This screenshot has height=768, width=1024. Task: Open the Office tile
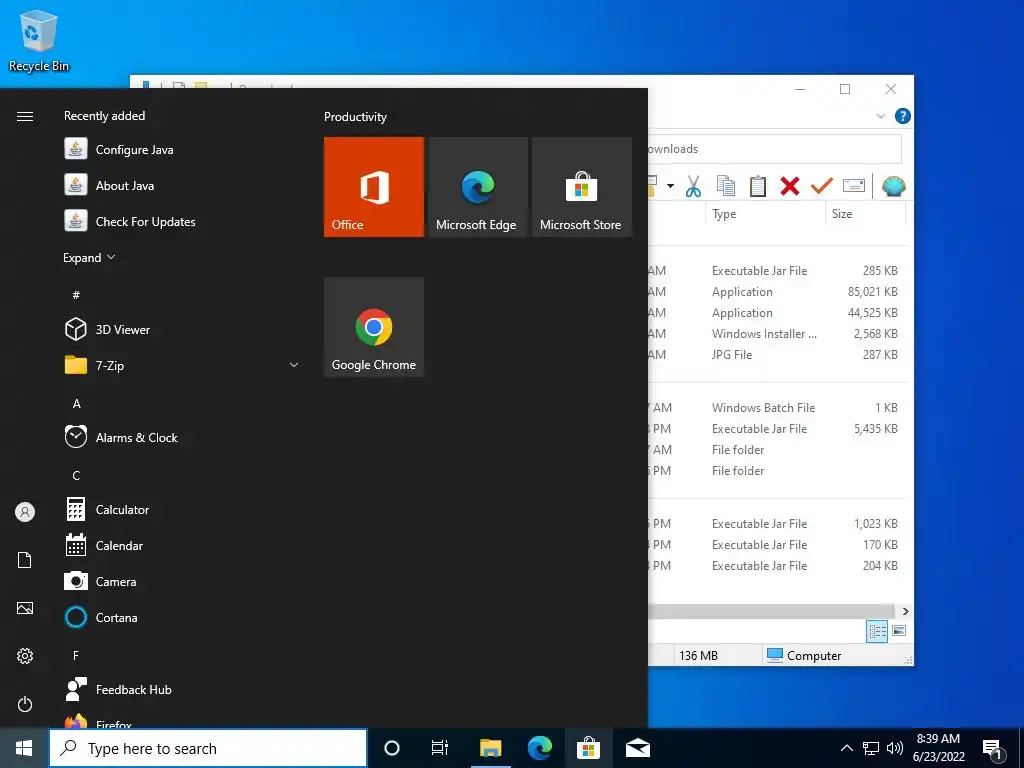(x=374, y=187)
